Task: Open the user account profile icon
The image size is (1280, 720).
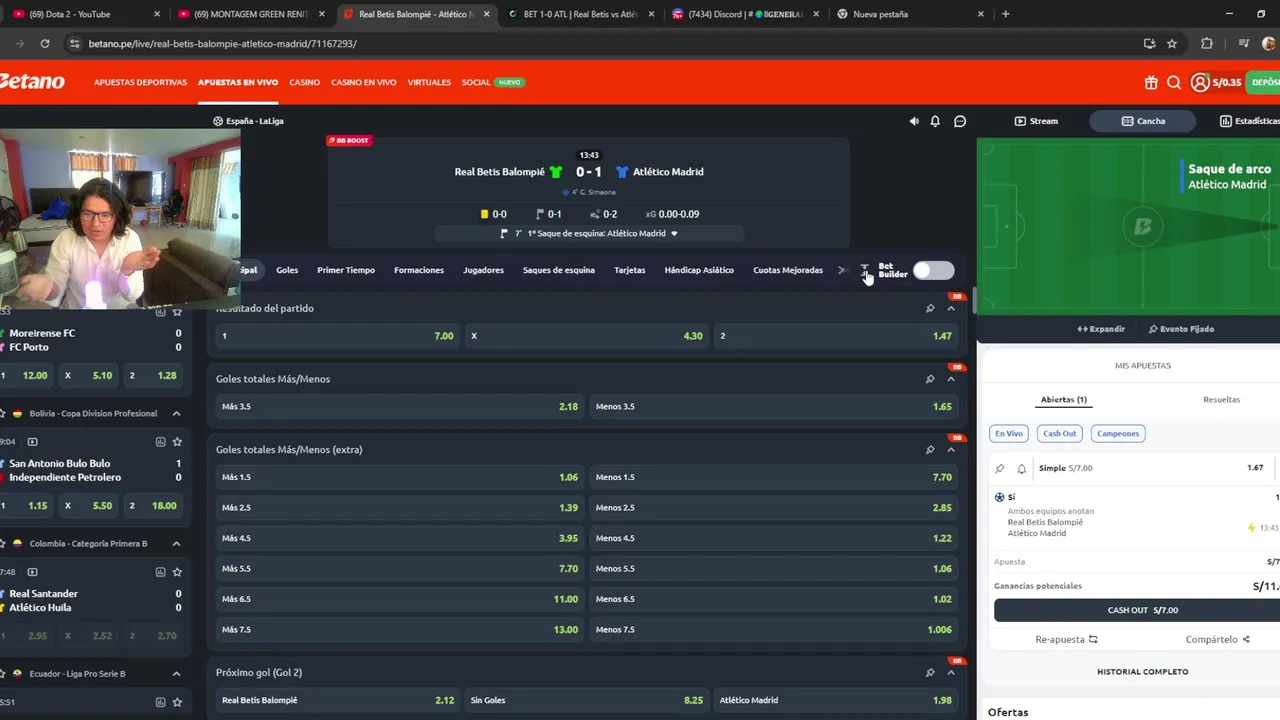Action: click(x=1200, y=83)
